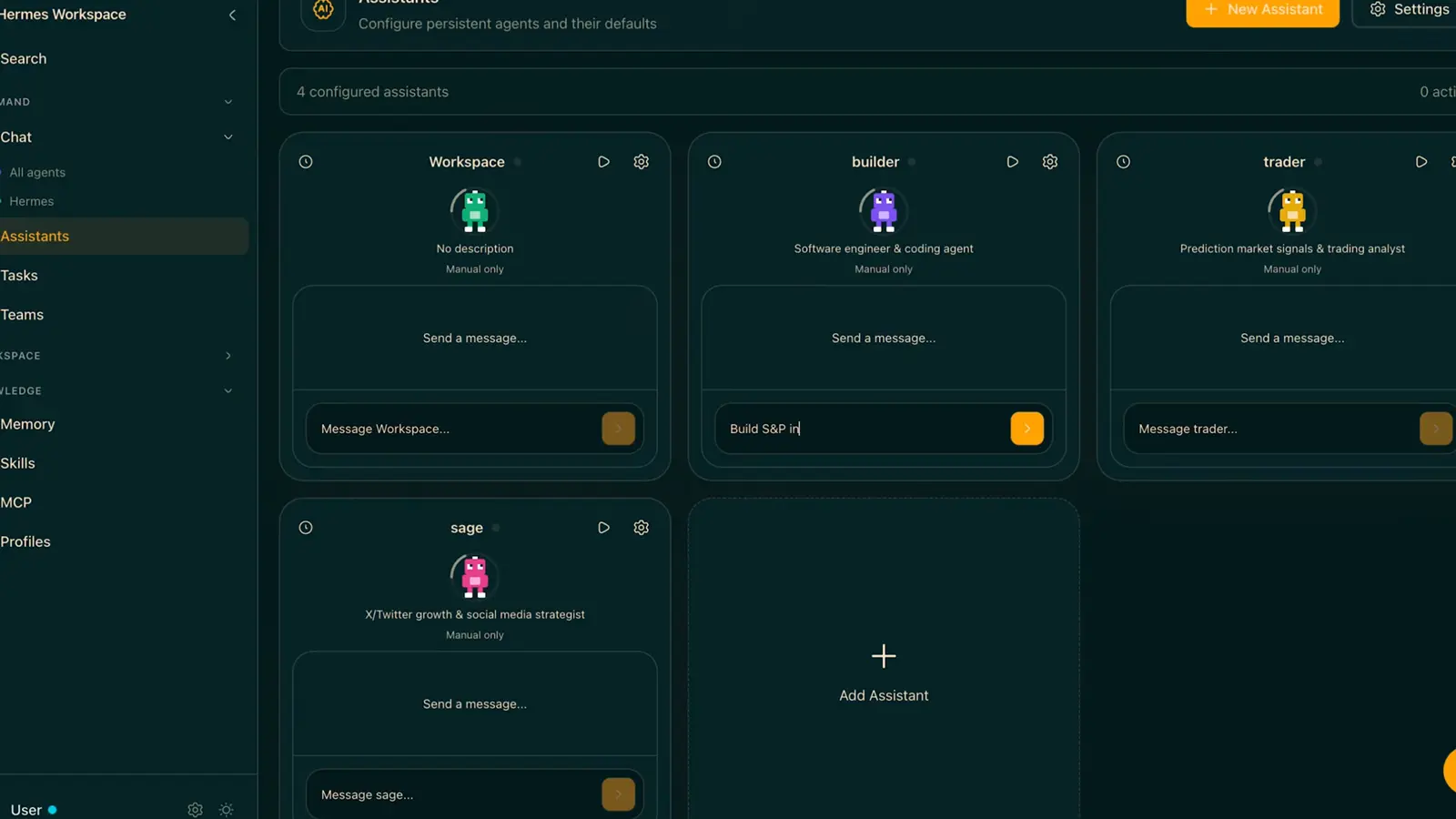Click 'No description' on Workspace card
This screenshot has height=819, width=1456.
[475, 248]
